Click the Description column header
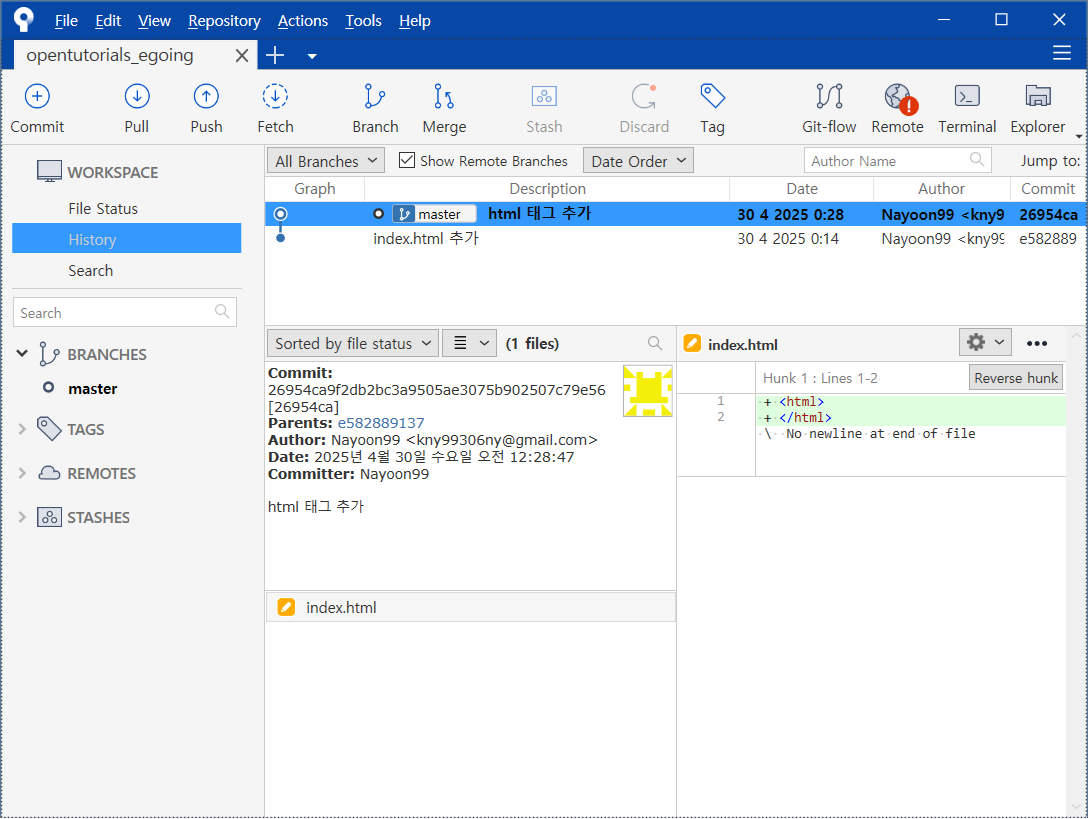Image resolution: width=1088 pixels, height=819 pixels. (x=547, y=189)
